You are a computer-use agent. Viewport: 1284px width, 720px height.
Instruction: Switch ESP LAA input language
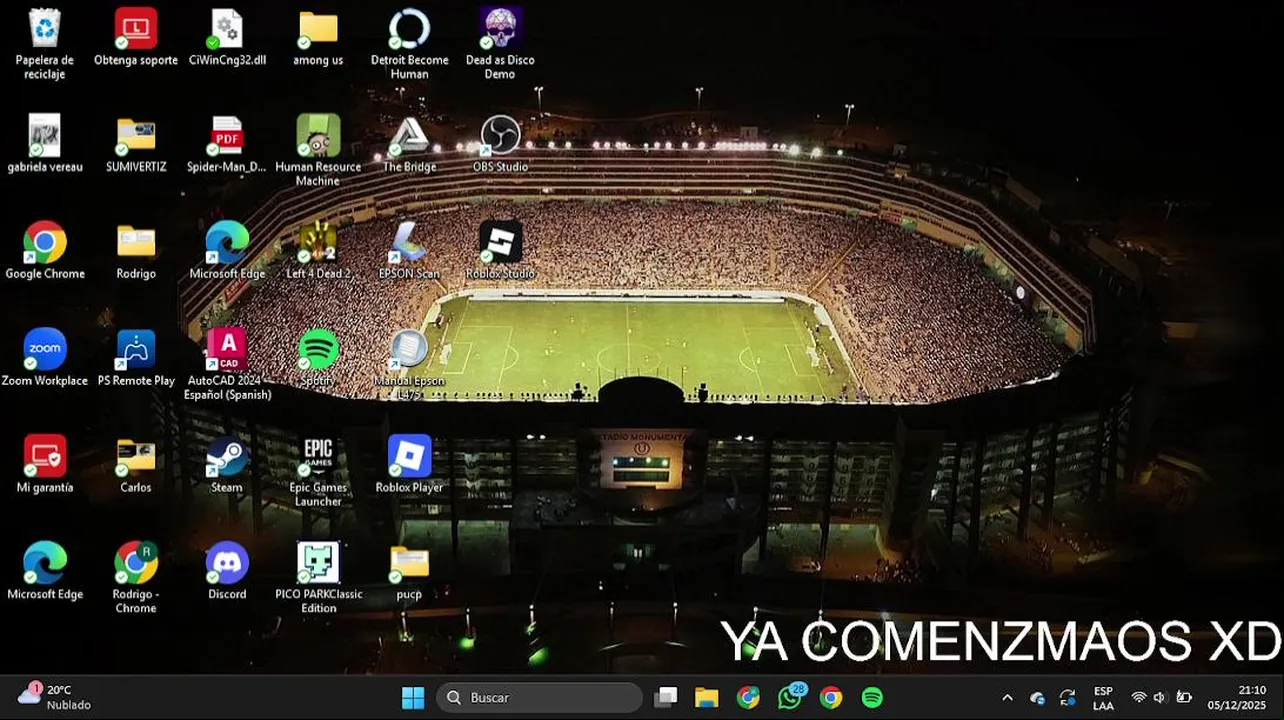(x=1103, y=698)
